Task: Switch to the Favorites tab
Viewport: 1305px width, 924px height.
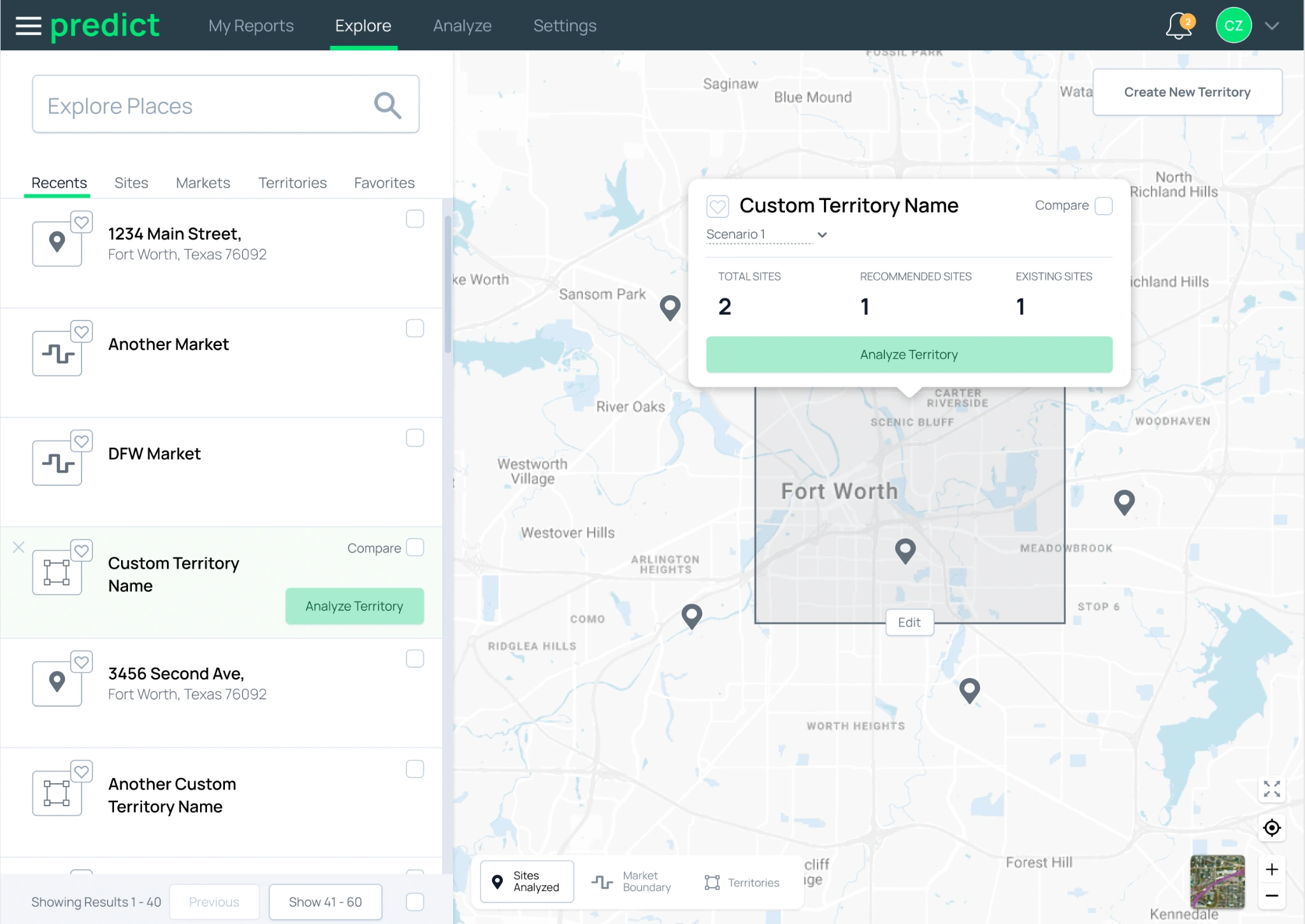Action: coord(384,183)
